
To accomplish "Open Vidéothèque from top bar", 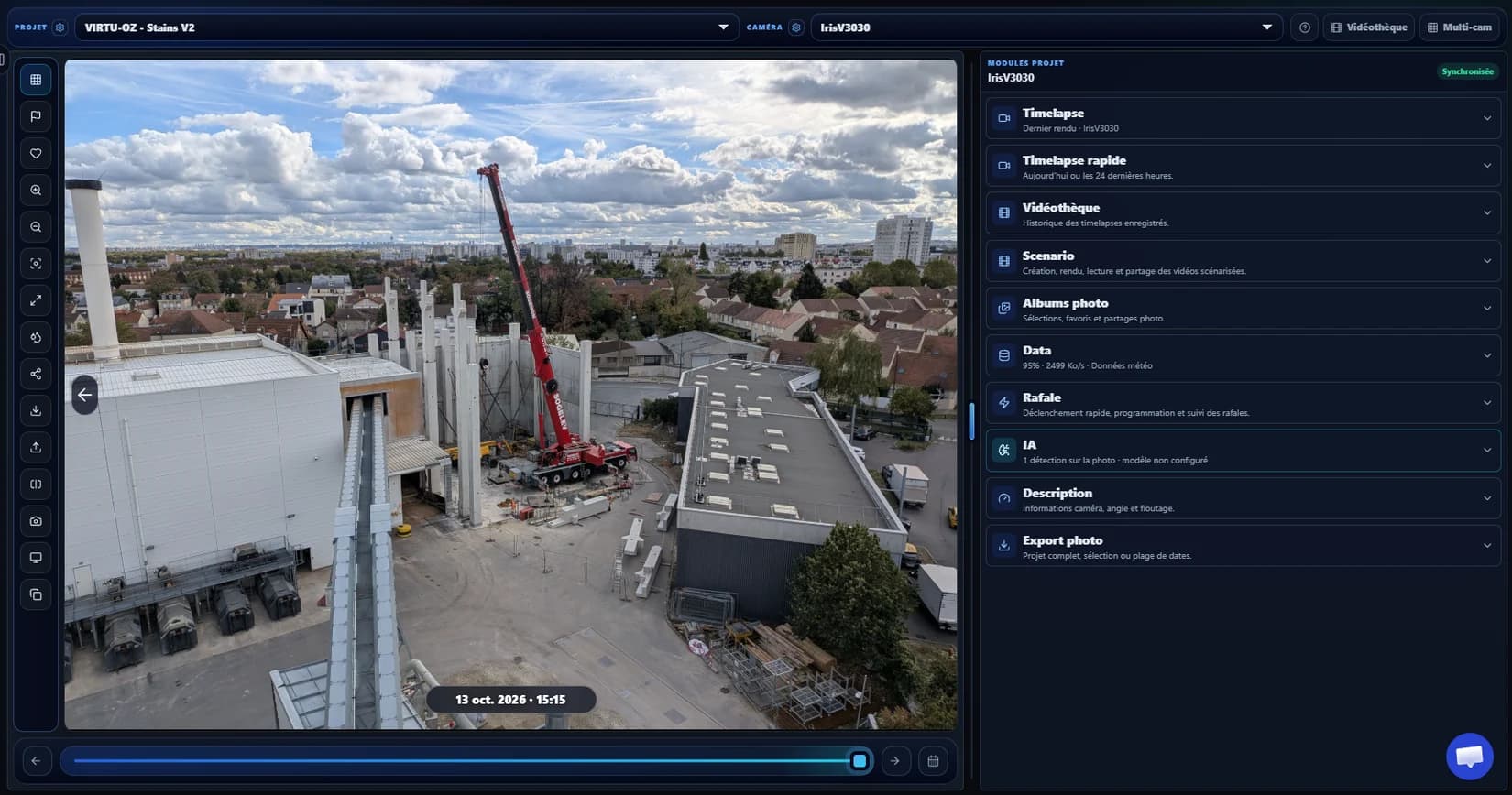I will coord(1369,27).
